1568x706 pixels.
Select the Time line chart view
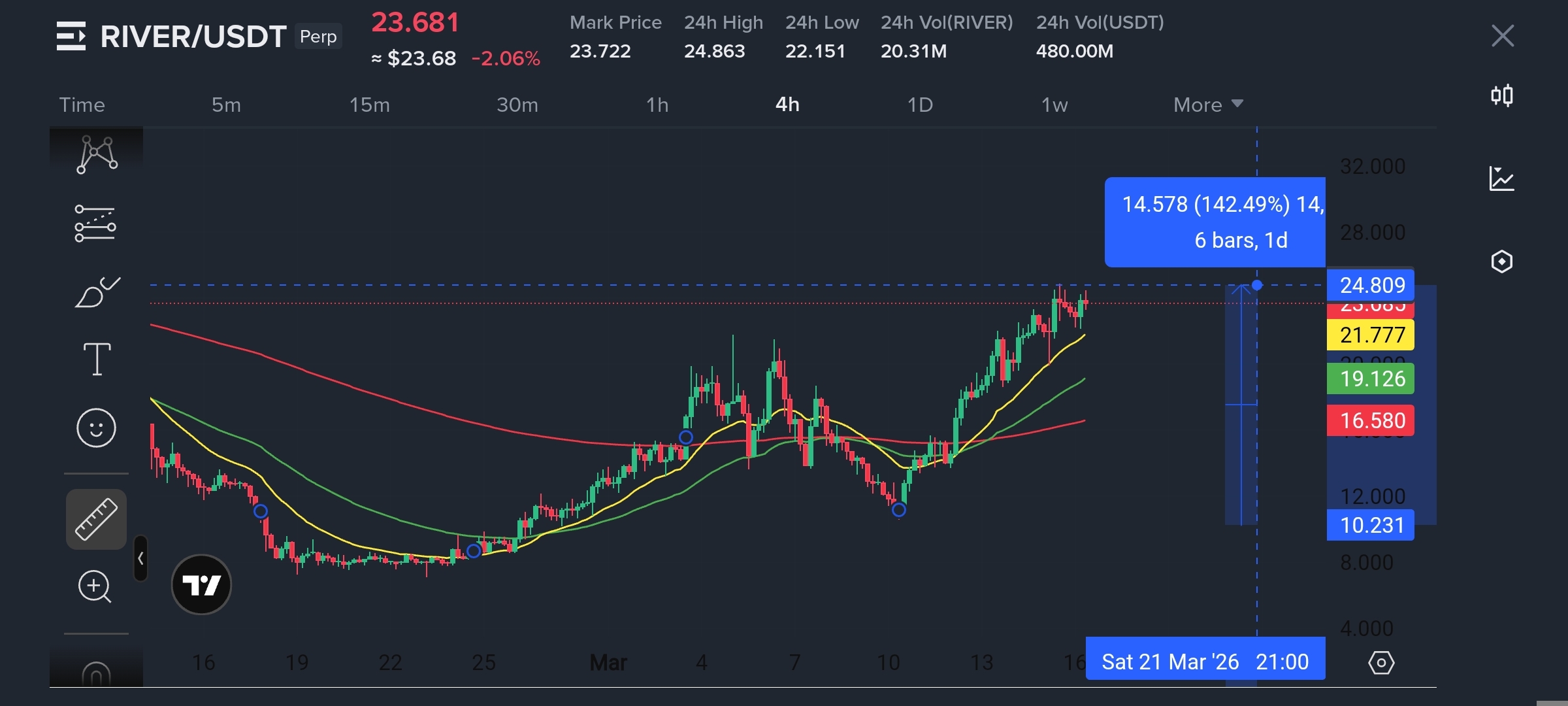[82, 105]
